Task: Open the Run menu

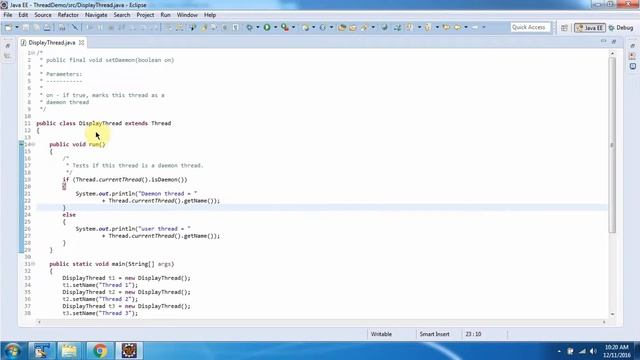Action: point(165,15)
